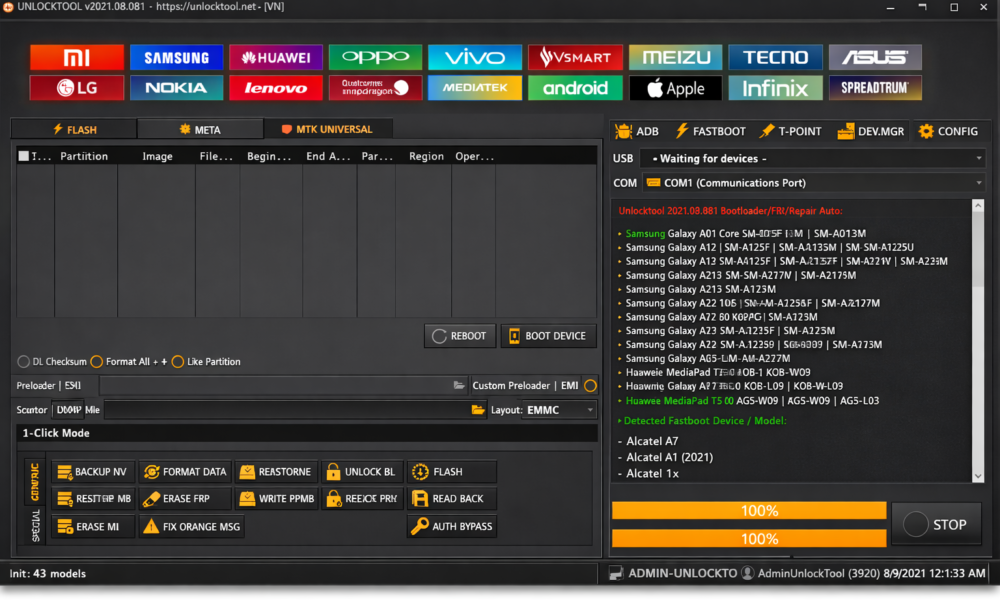Screen dimensions: 1000x600
Task: Select the Spreadtrum brand tile
Action: coord(875,88)
